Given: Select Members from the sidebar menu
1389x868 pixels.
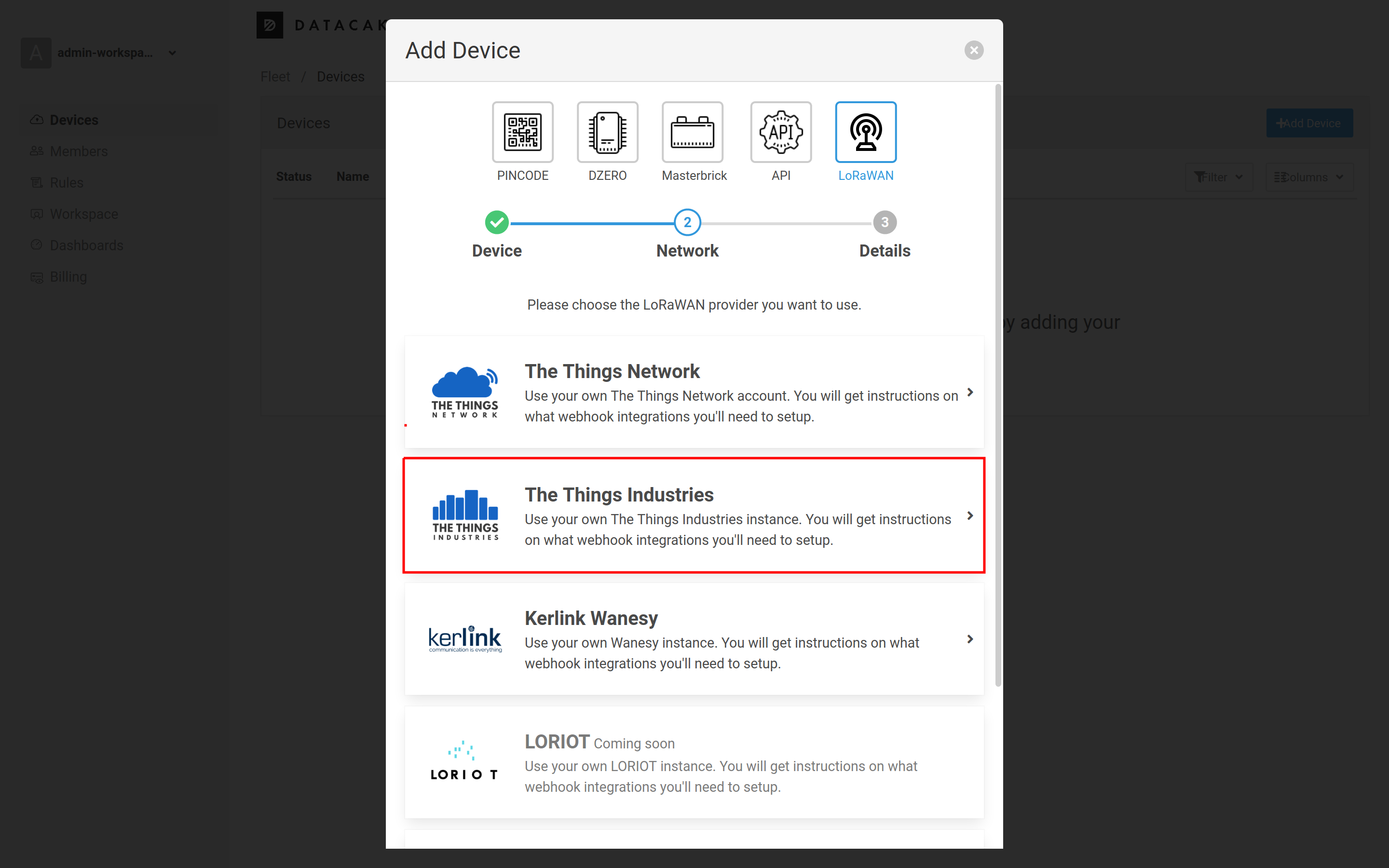Looking at the screenshot, I should pyautogui.click(x=79, y=151).
